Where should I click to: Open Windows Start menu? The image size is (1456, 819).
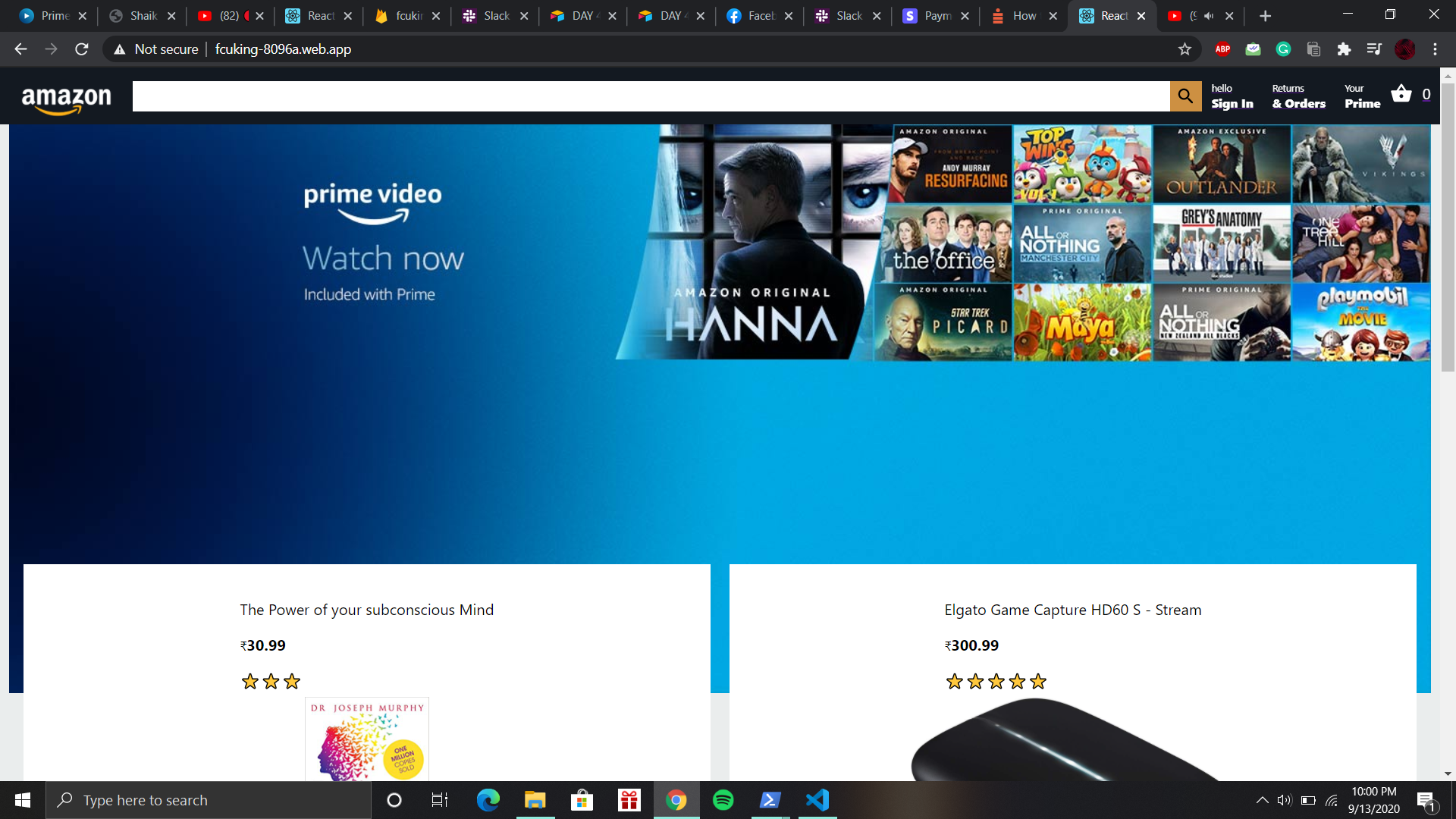pos(23,800)
